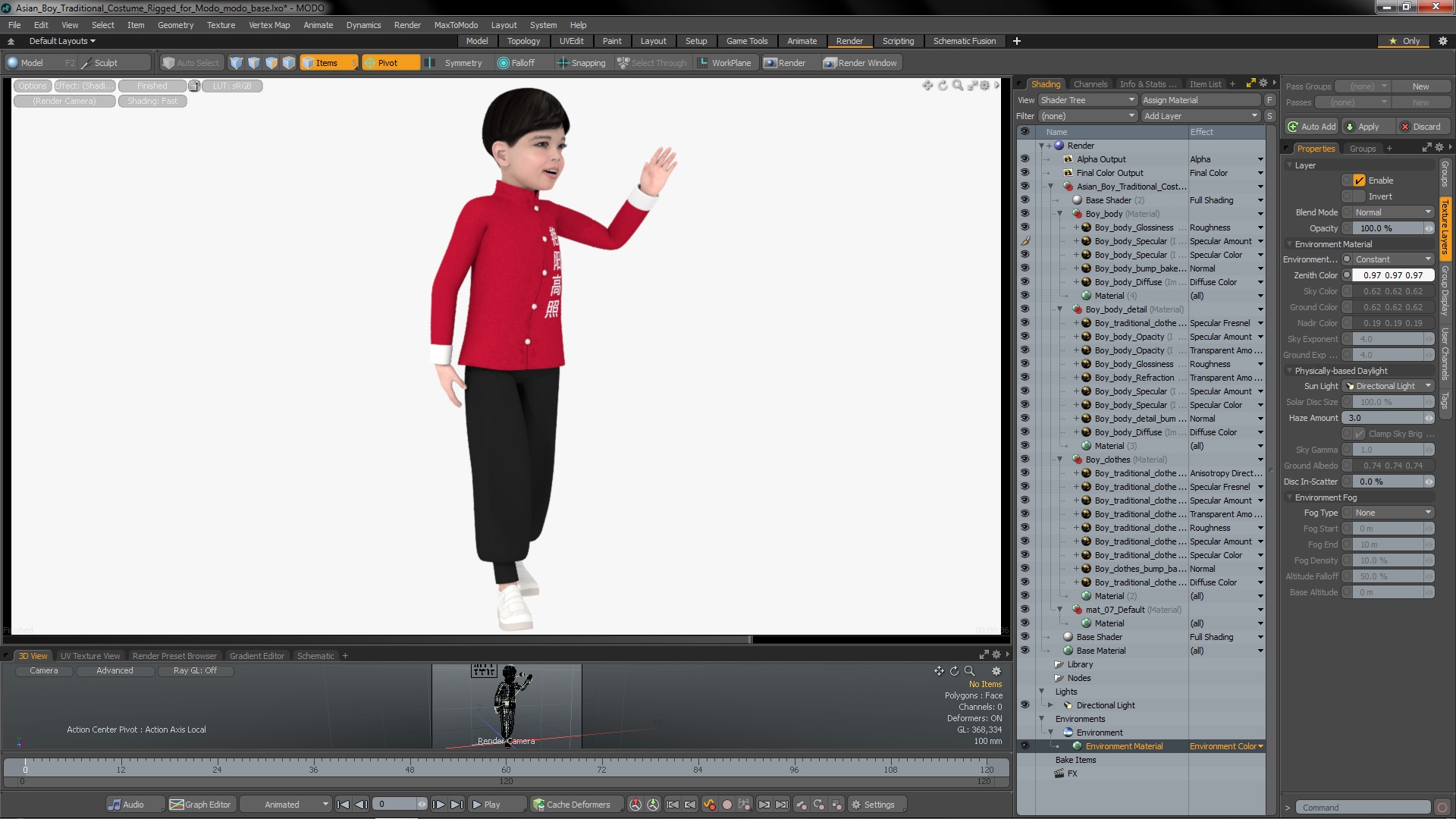Activate Items selection mode
The width and height of the screenshot is (1456, 819).
point(328,63)
